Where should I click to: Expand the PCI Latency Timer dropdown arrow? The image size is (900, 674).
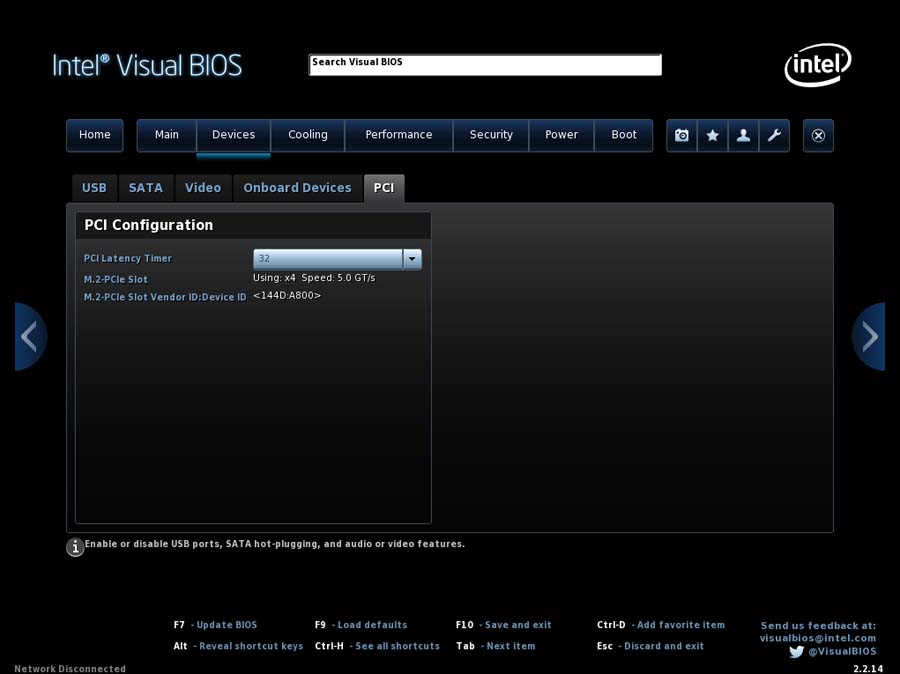point(412,259)
